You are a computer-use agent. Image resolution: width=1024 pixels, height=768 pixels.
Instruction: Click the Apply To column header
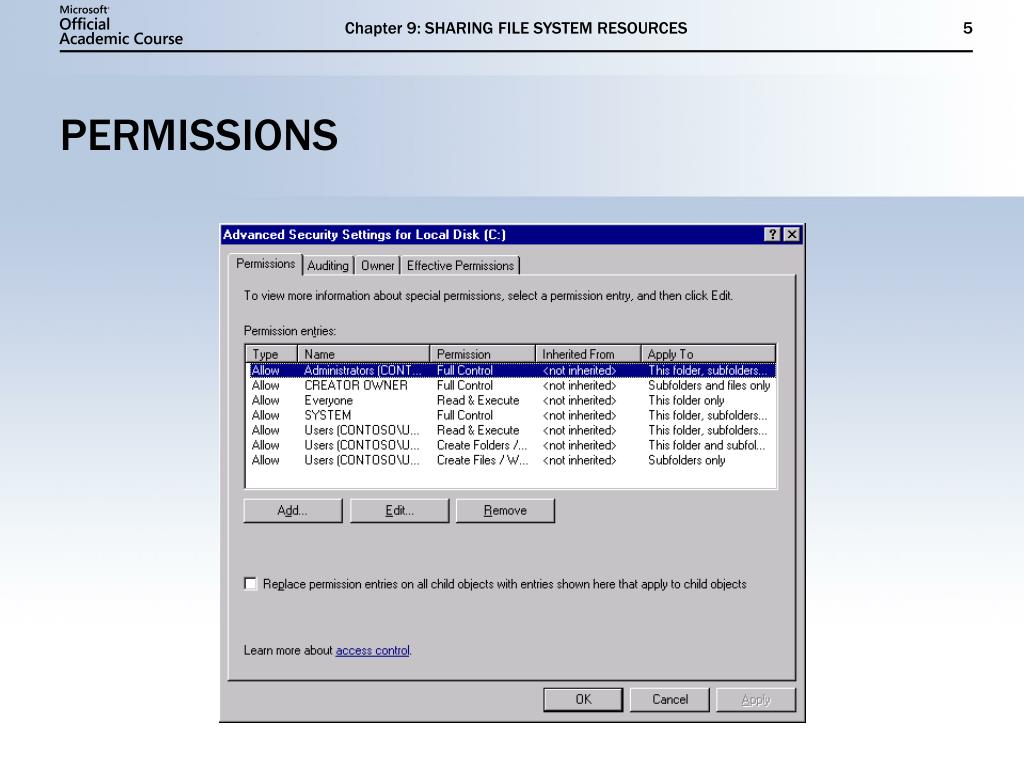click(x=708, y=354)
